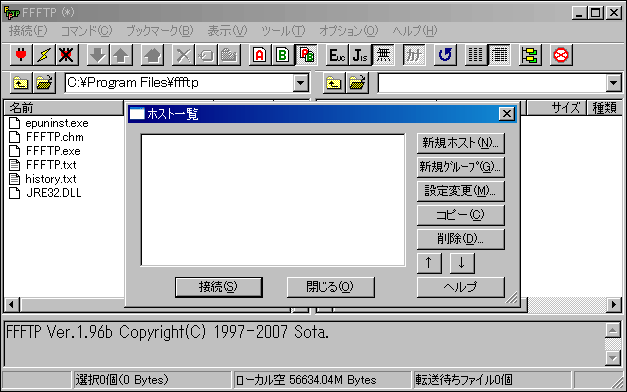The width and height of the screenshot is (627, 392).
Task: Toggle EUC kanji code button
Action: 337,55
